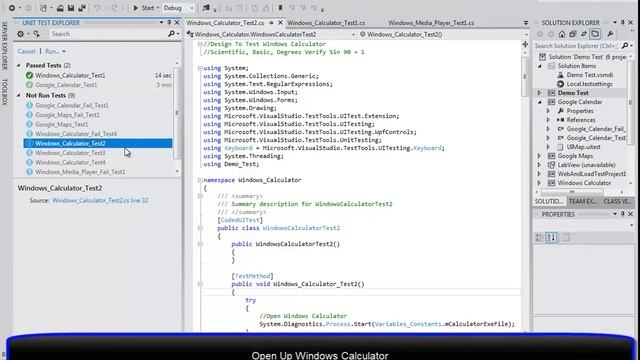Image resolution: width=640 pixels, height=360 pixels.
Task: Open the Toolbox side tab
Action: (4, 92)
